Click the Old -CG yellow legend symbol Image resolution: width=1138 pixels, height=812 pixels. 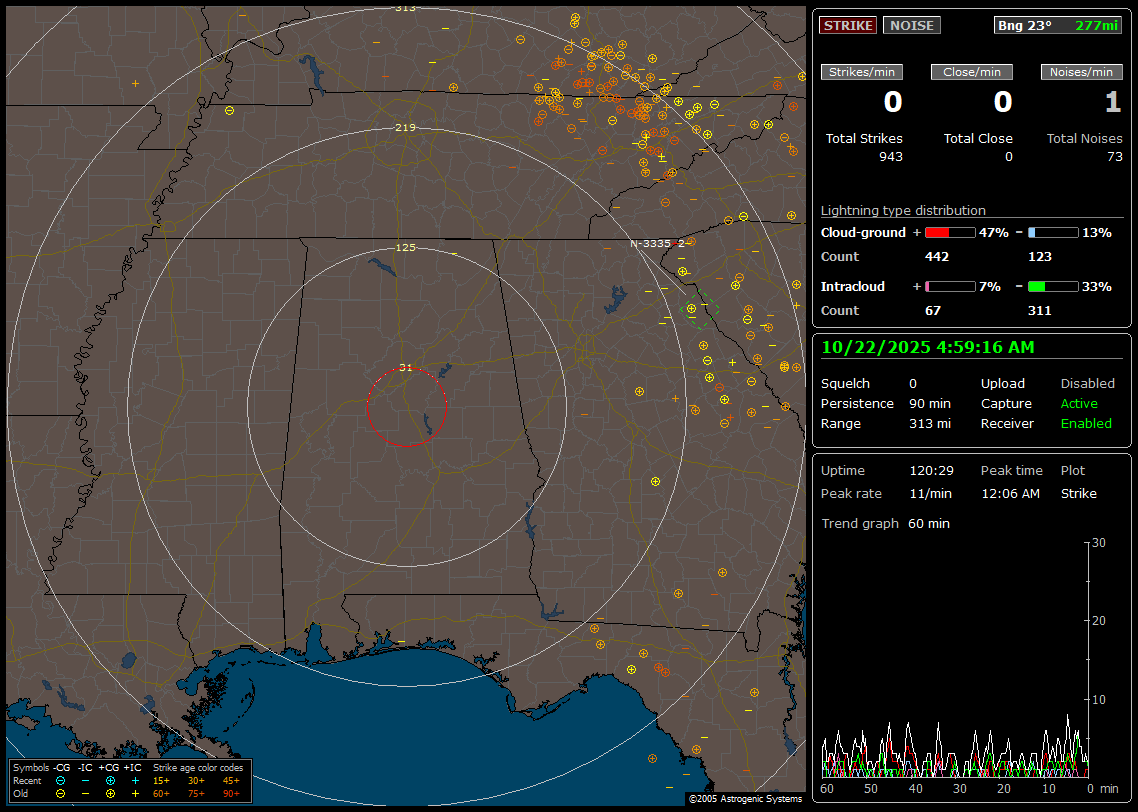61,793
